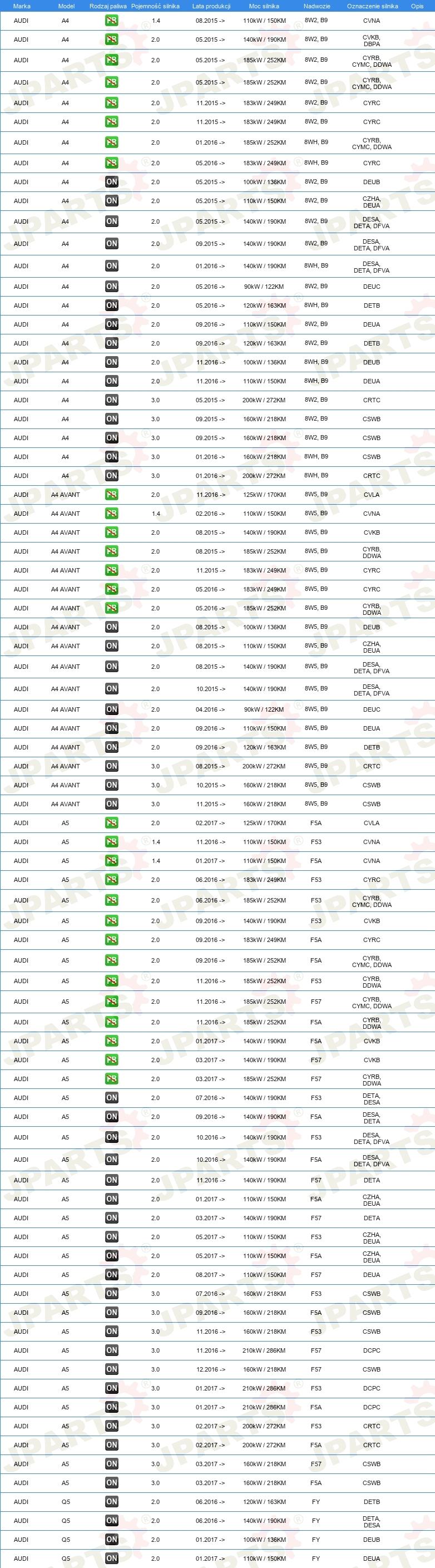Click petrol icon in A4 05.2016 183kW CYRC row
The image size is (435, 1568).
coord(111,163)
